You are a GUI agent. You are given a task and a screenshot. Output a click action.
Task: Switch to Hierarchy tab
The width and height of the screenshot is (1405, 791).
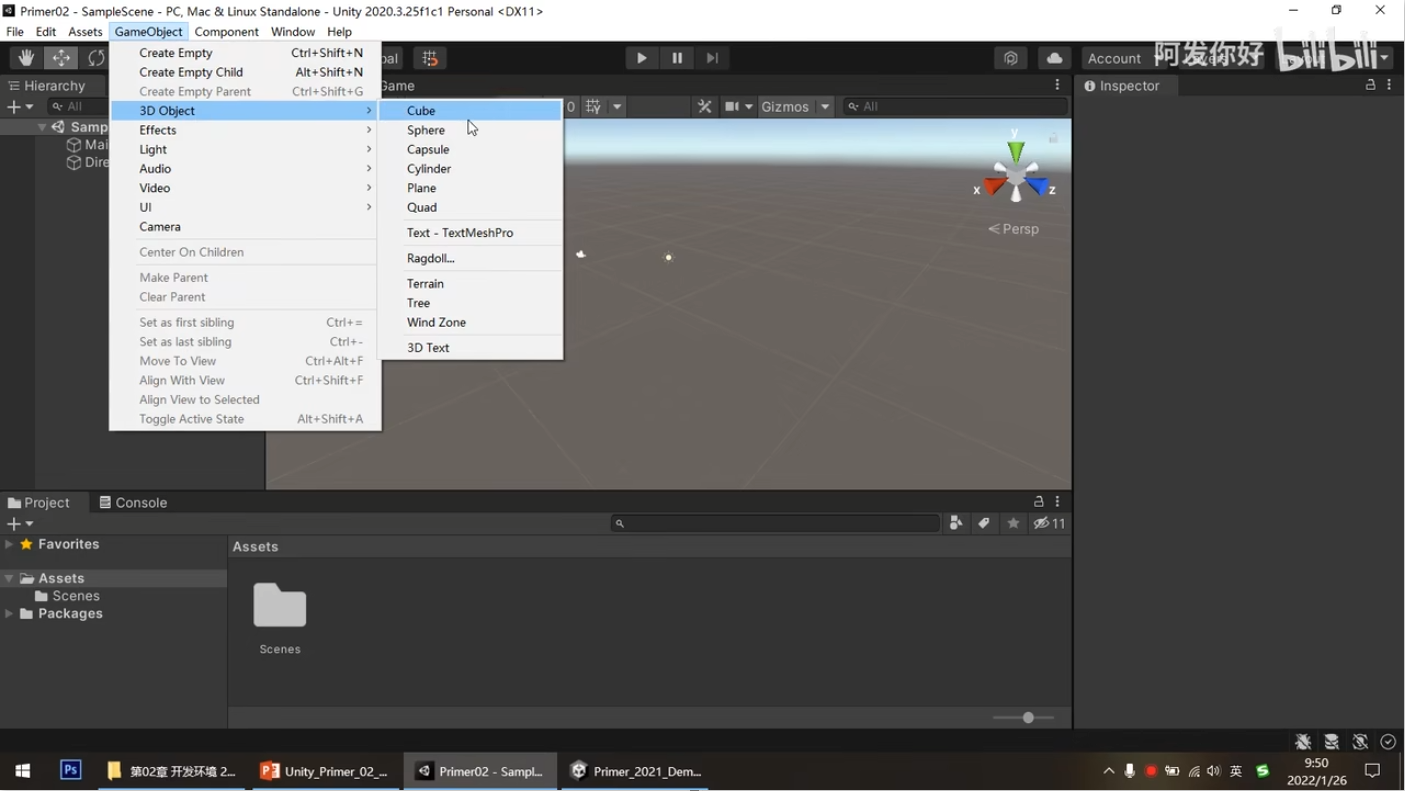(x=46, y=86)
